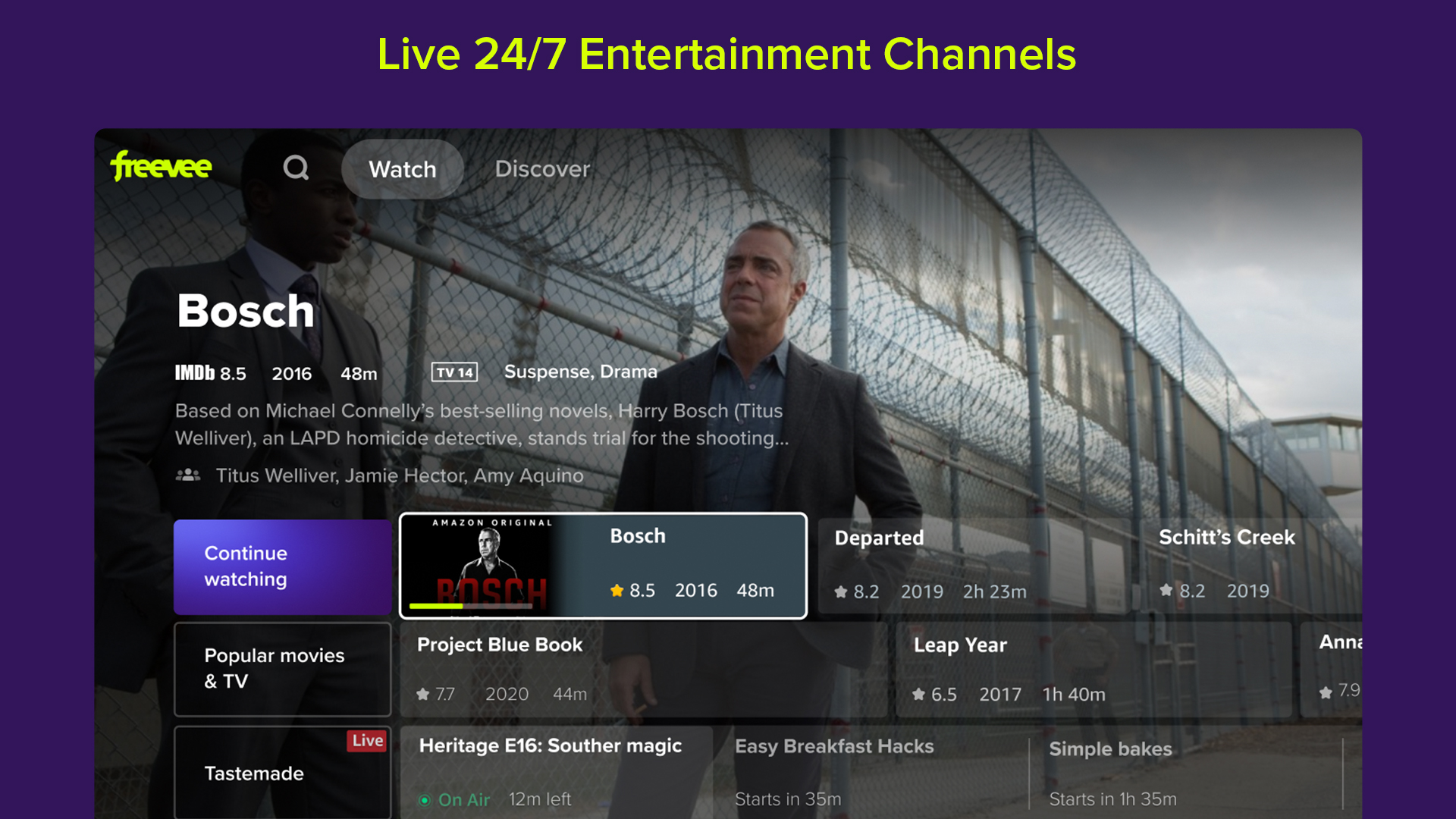Click the On Air indicator dot
Viewport: 1456px width, 819px height.
tap(425, 800)
